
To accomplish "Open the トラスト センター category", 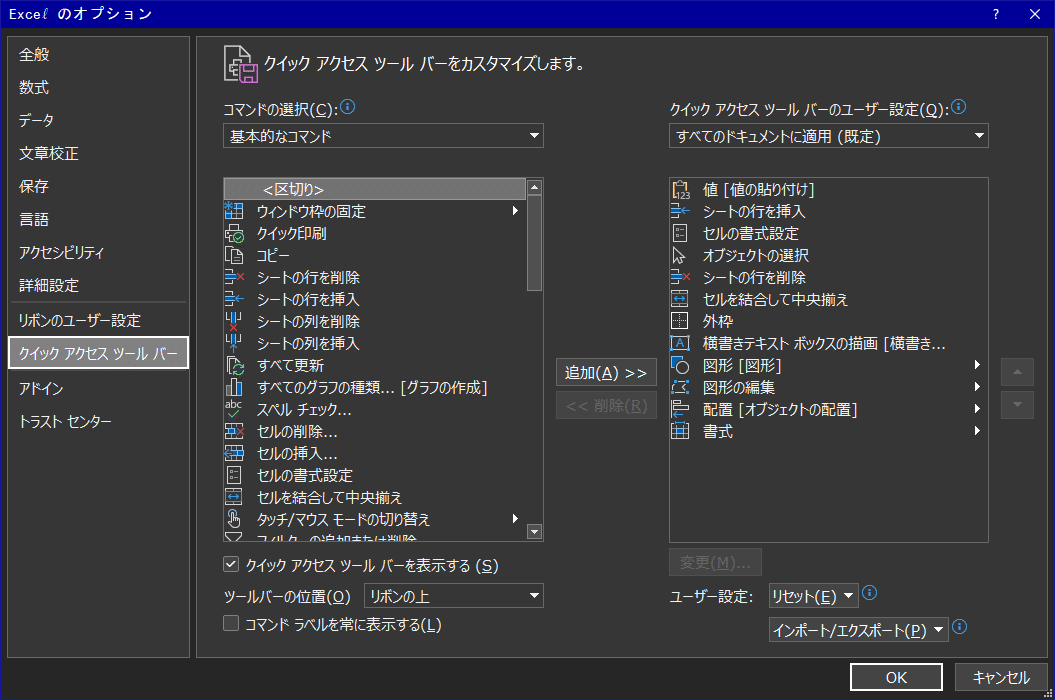I will coord(98,421).
